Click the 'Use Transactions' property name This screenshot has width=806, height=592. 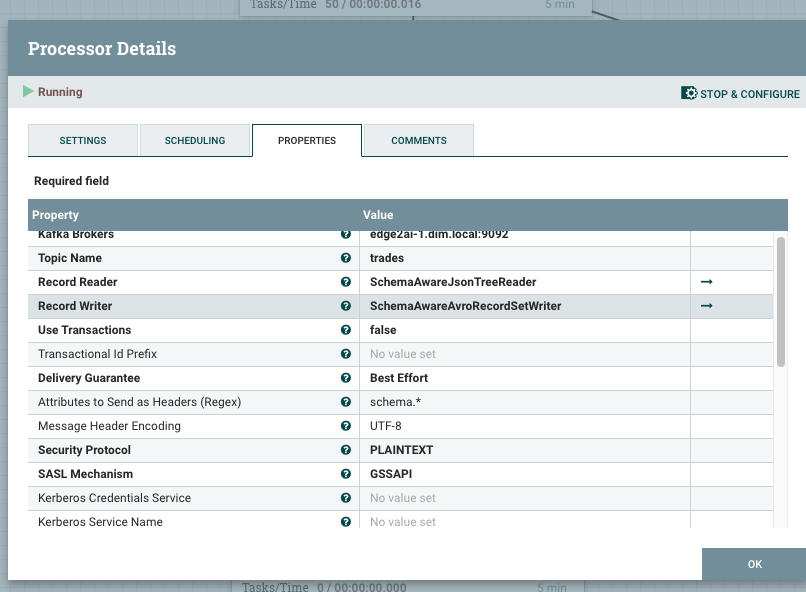pyautogui.click(x=85, y=330)
